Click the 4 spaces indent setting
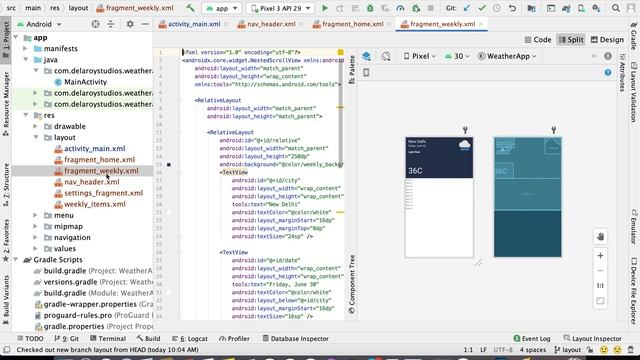Viewport: 640px width, 360px height. pos(533,350)
